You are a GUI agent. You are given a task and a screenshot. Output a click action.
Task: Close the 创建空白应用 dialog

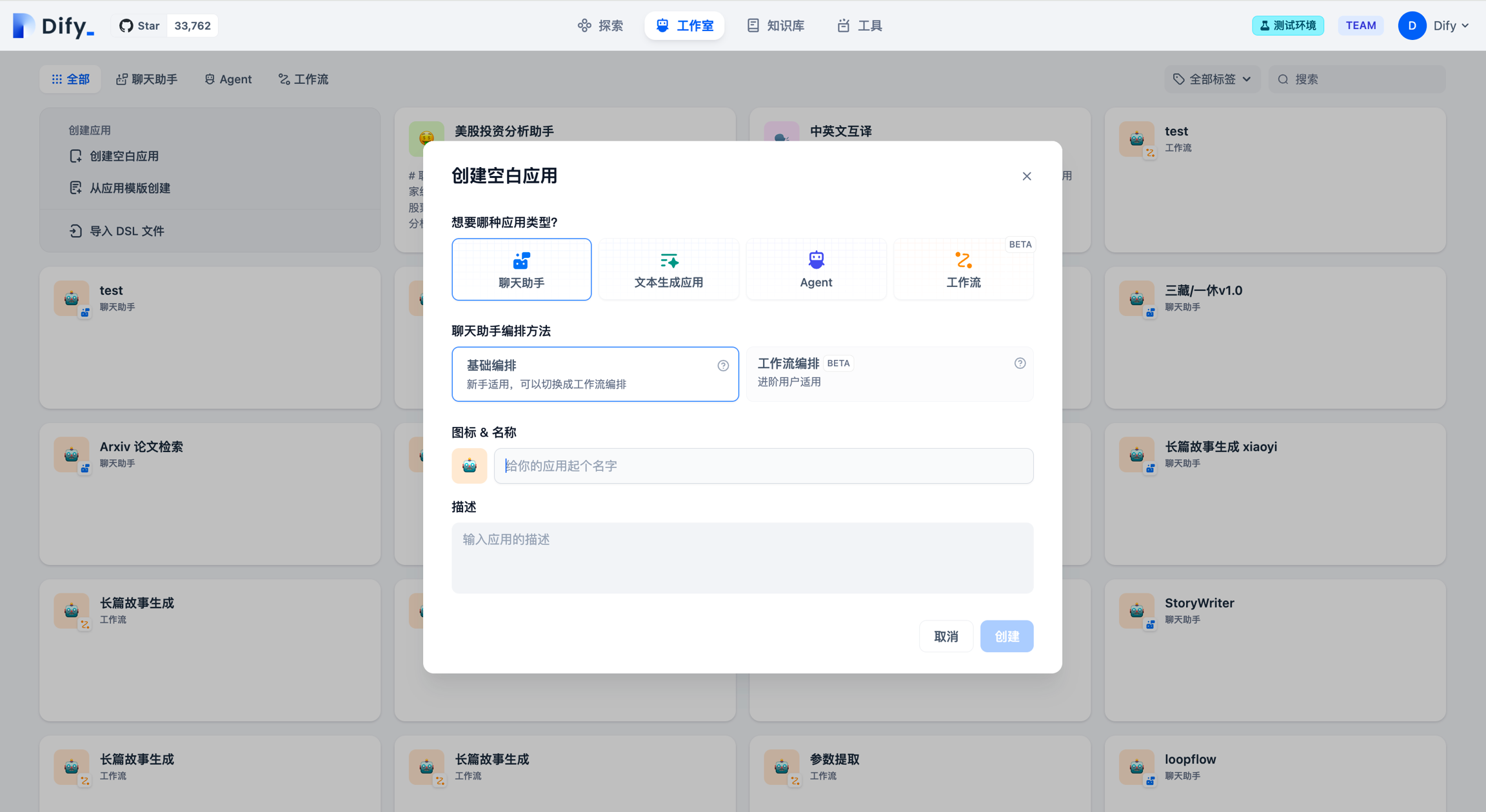pos(1027,176)
